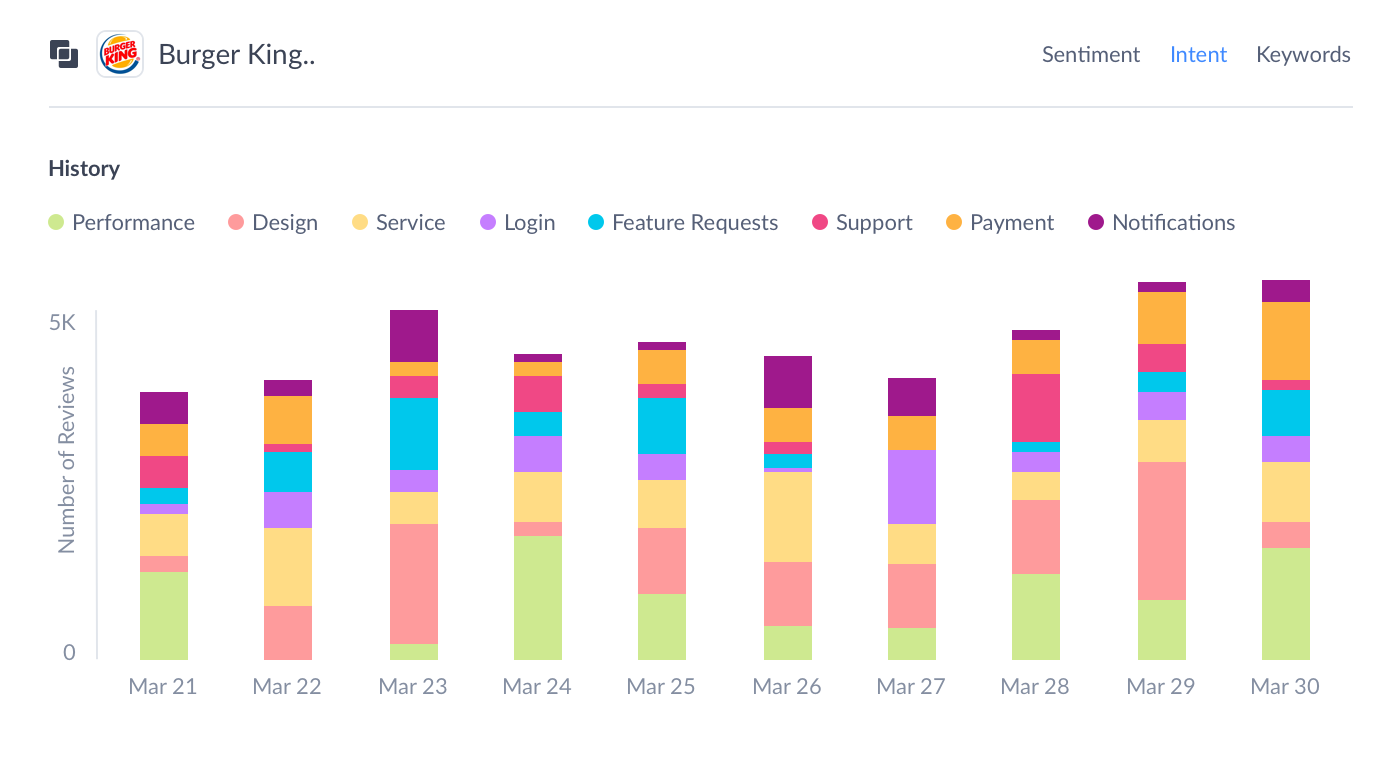Screen dimensions: 1400x760
Task: Open the Sentiment tab
Action: 1090,55
